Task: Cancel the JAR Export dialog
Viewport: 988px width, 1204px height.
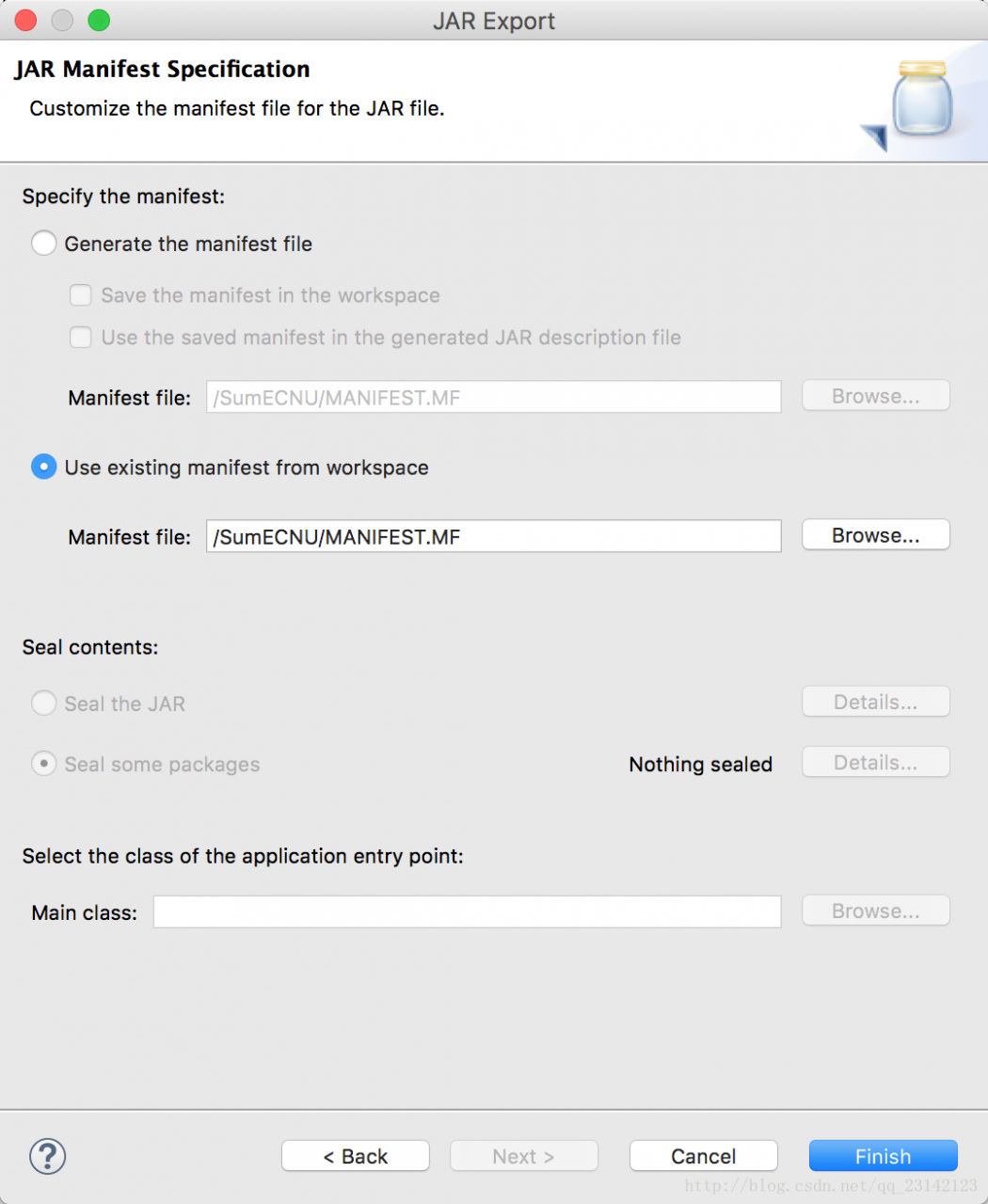Action: click(704, 1156)
